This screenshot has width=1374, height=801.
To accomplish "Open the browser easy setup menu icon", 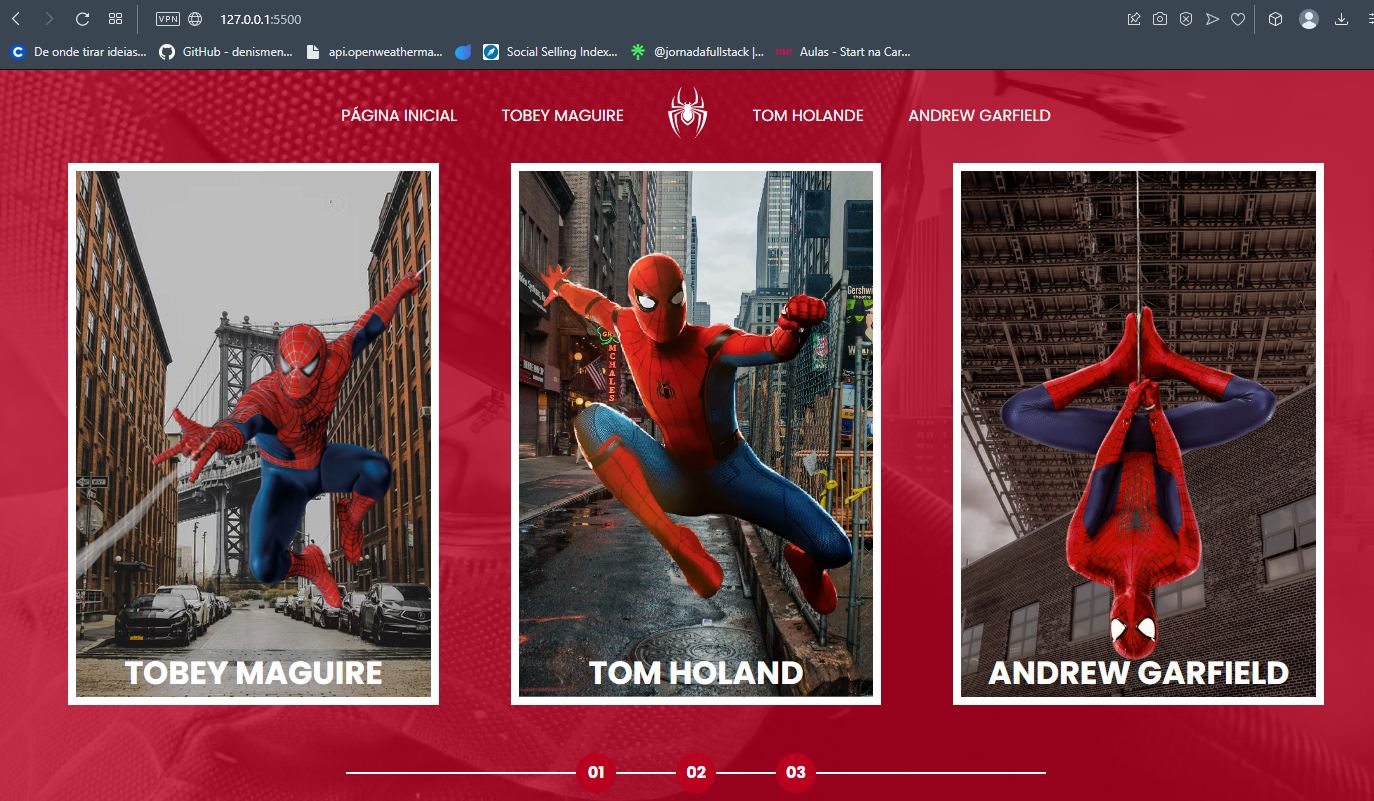I will (1370, 19).
